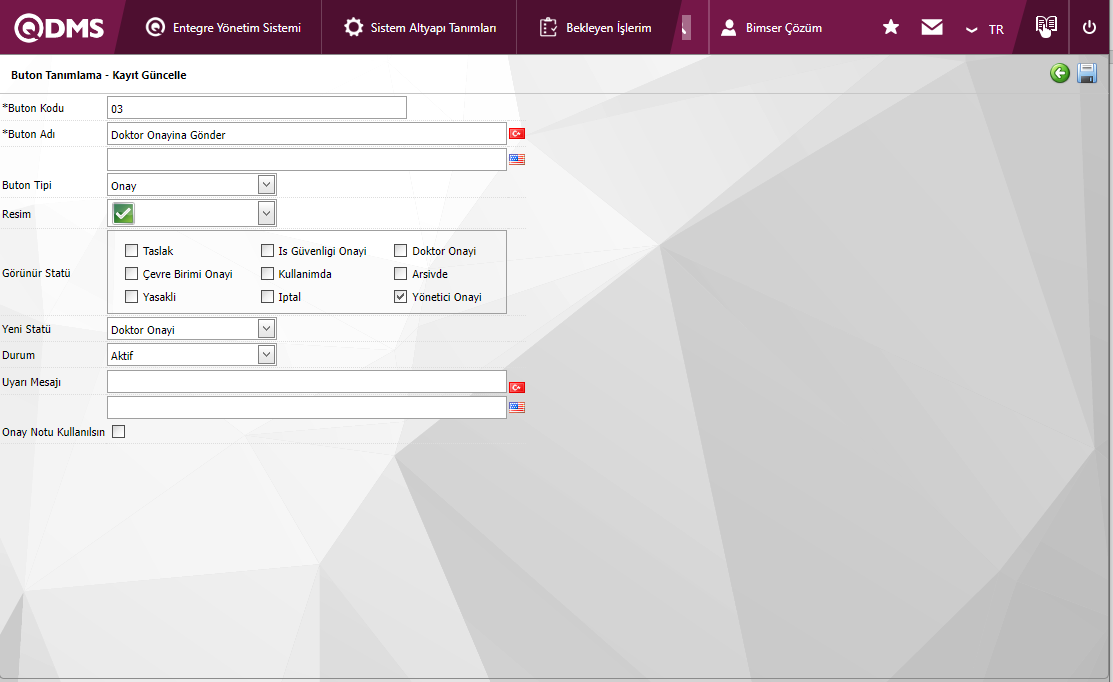
Task: Open the Durum dropdown set to Aktif
Action: click(266, 355)
